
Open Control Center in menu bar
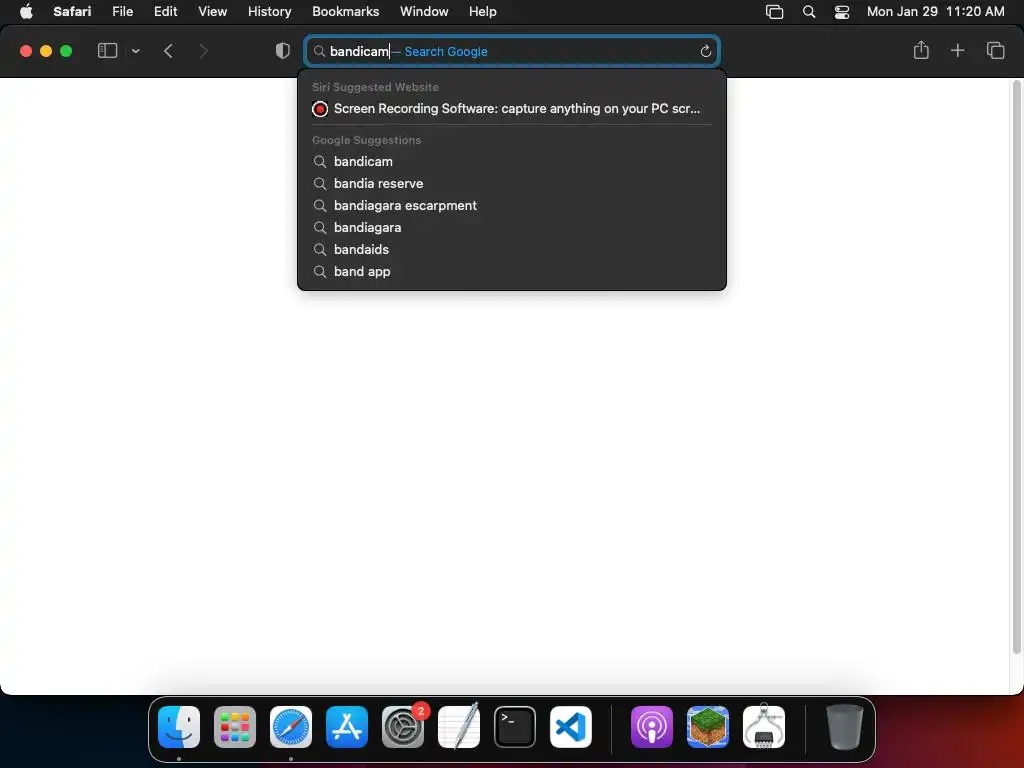point(842,12)
